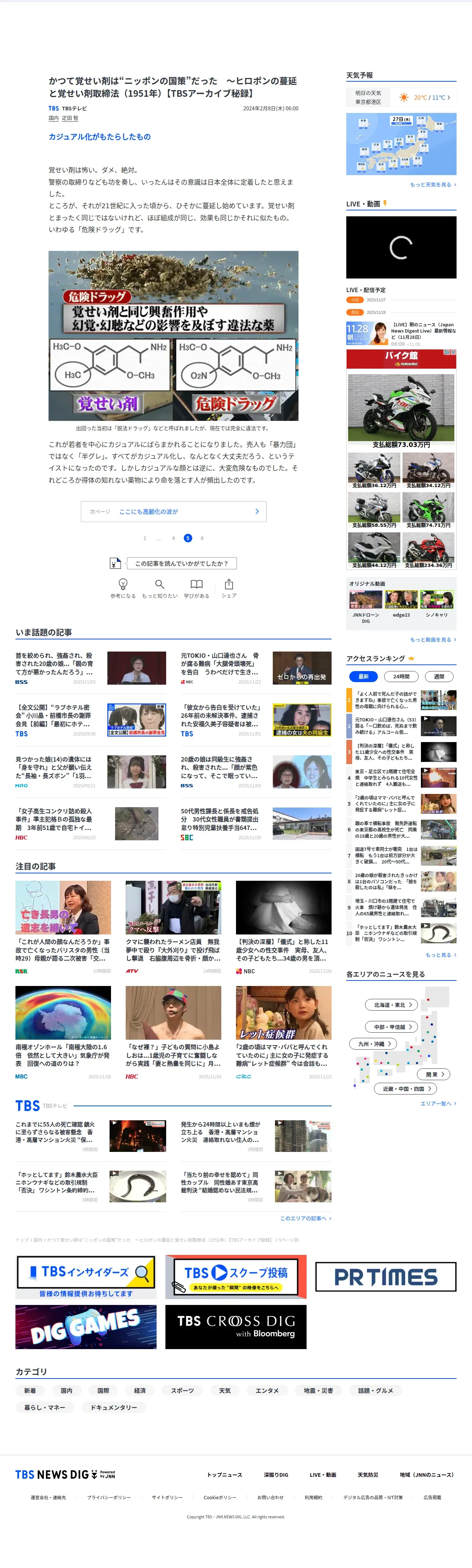Select the 週間 ranking tab

coord(439,676)
